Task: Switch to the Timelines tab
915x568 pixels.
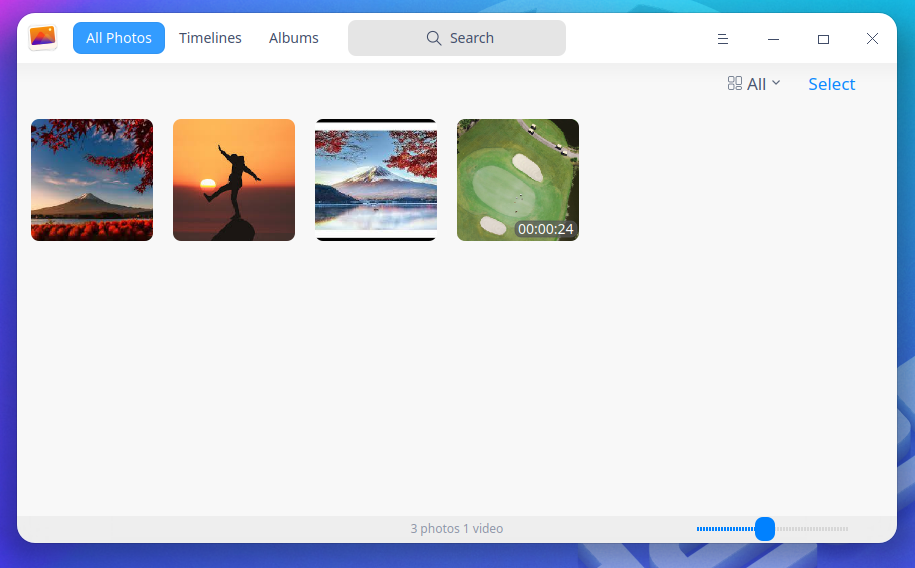Action: 210,38
